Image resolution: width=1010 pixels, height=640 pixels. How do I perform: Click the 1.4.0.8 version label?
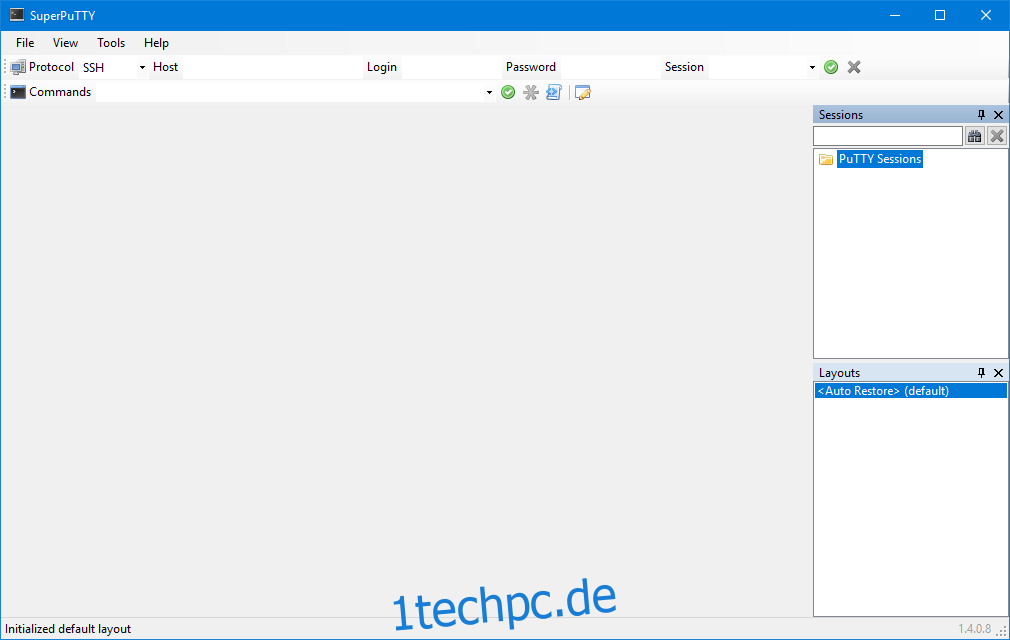[974, 629]
